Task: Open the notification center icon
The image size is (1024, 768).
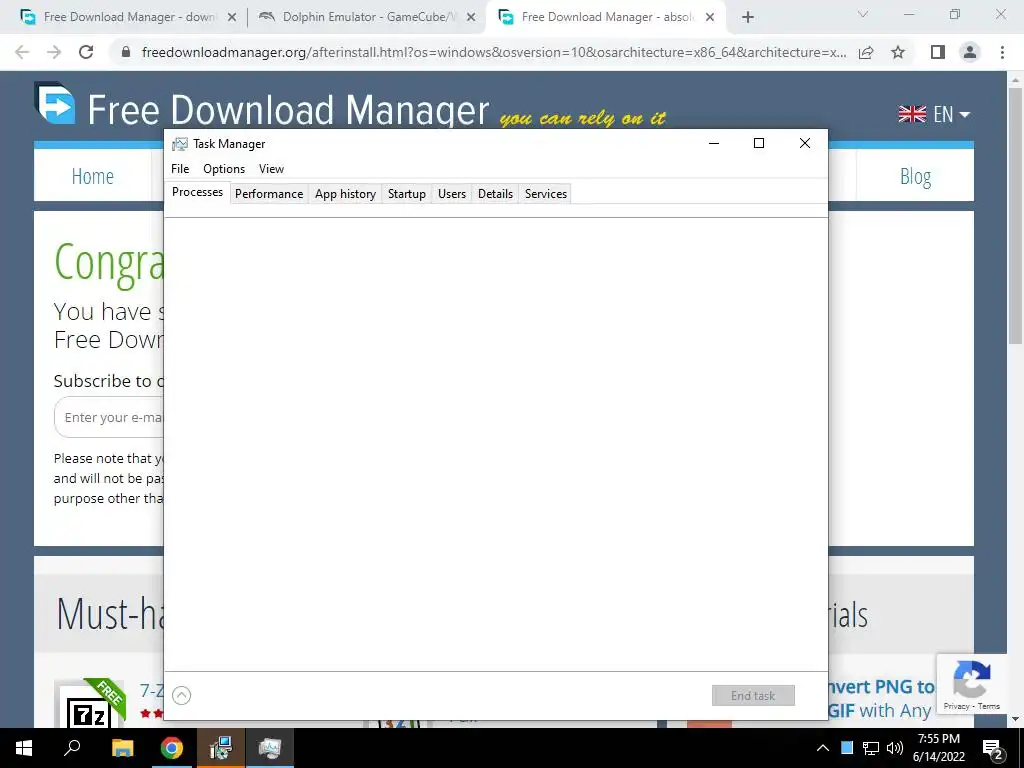Action: 993,749
